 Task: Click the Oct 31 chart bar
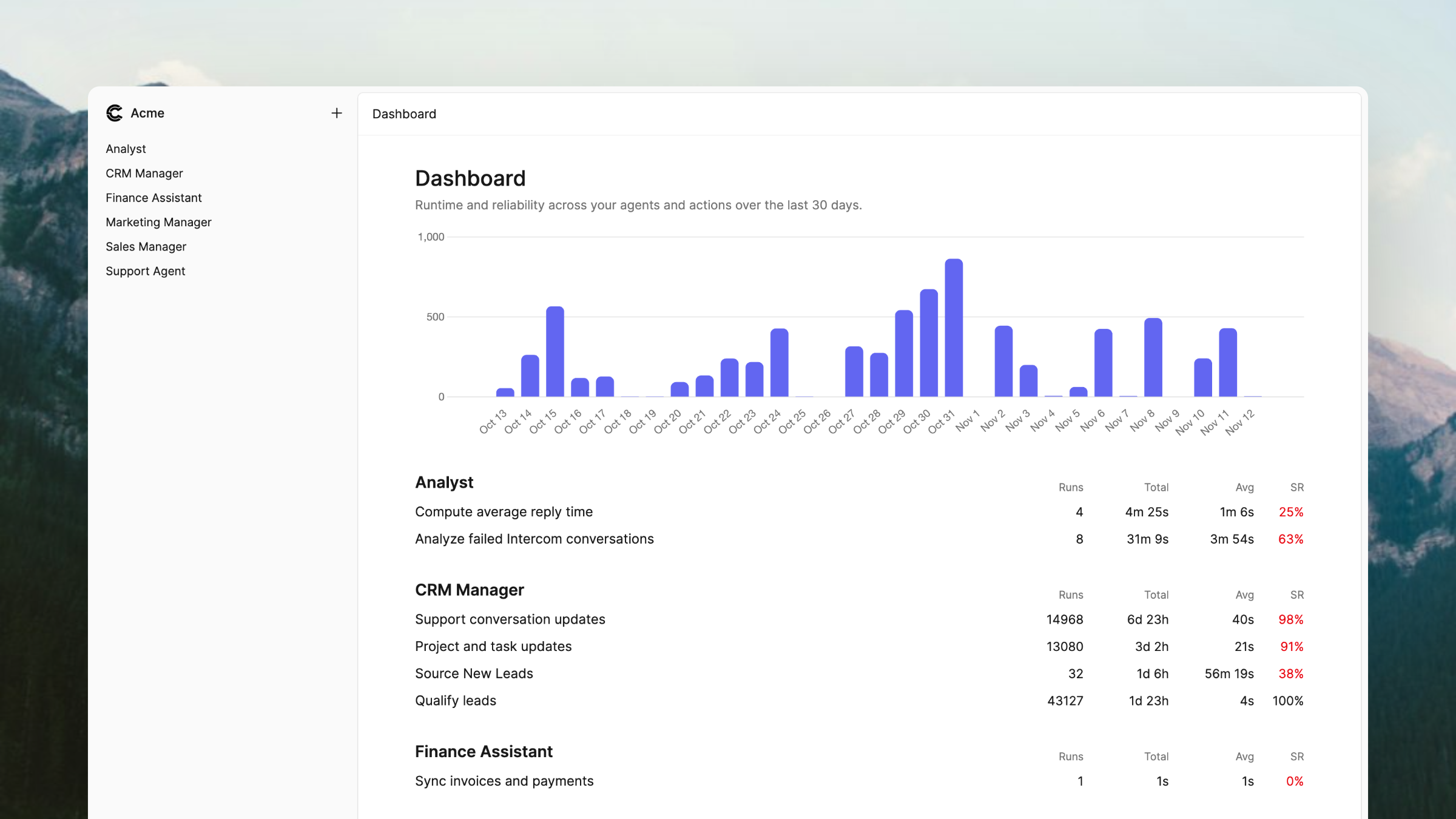(954, 328)
